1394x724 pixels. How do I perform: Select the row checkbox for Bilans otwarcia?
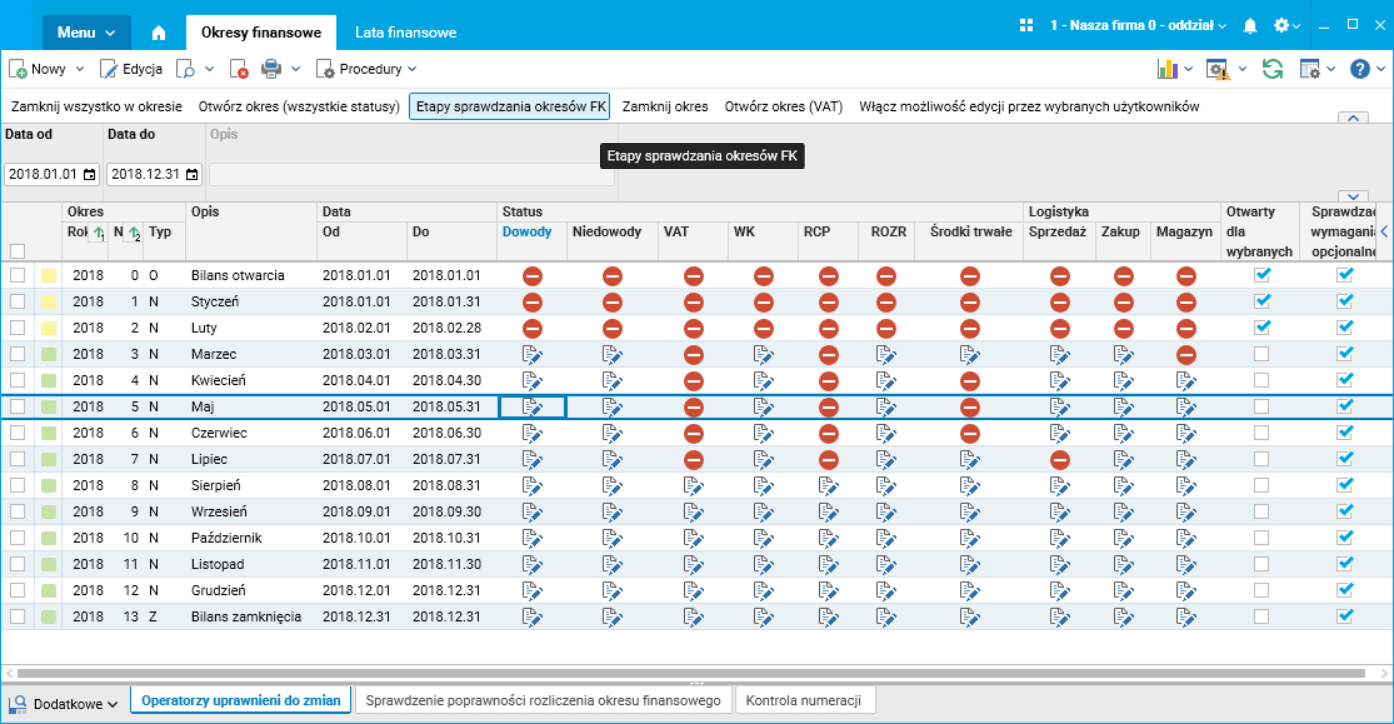[17, 275]
